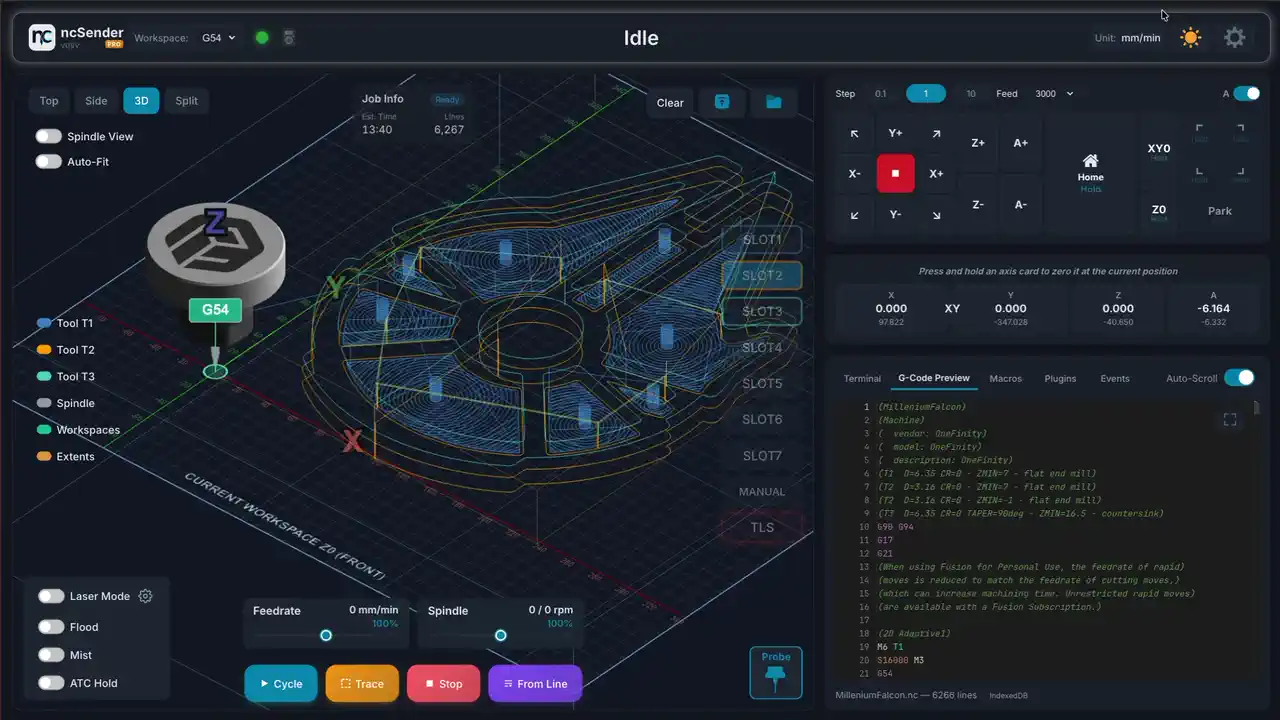1280x720 pixels.
Task: Jog diagonally with the up-left arrow
Action: coord(854,133)
